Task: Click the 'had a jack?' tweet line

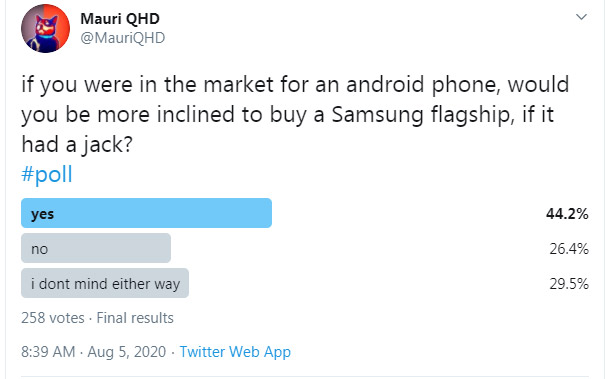Action: pyautogui.click(x=77, y=145)
